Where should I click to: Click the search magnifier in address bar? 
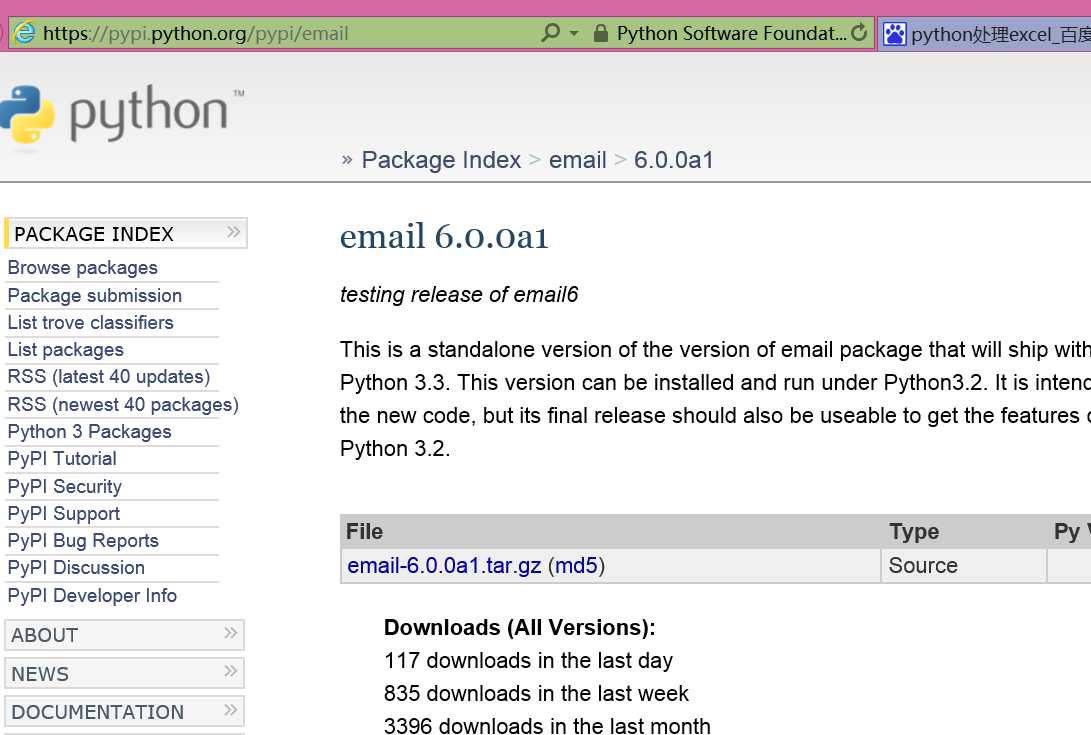pyautogui.click(x=550, y=33)
